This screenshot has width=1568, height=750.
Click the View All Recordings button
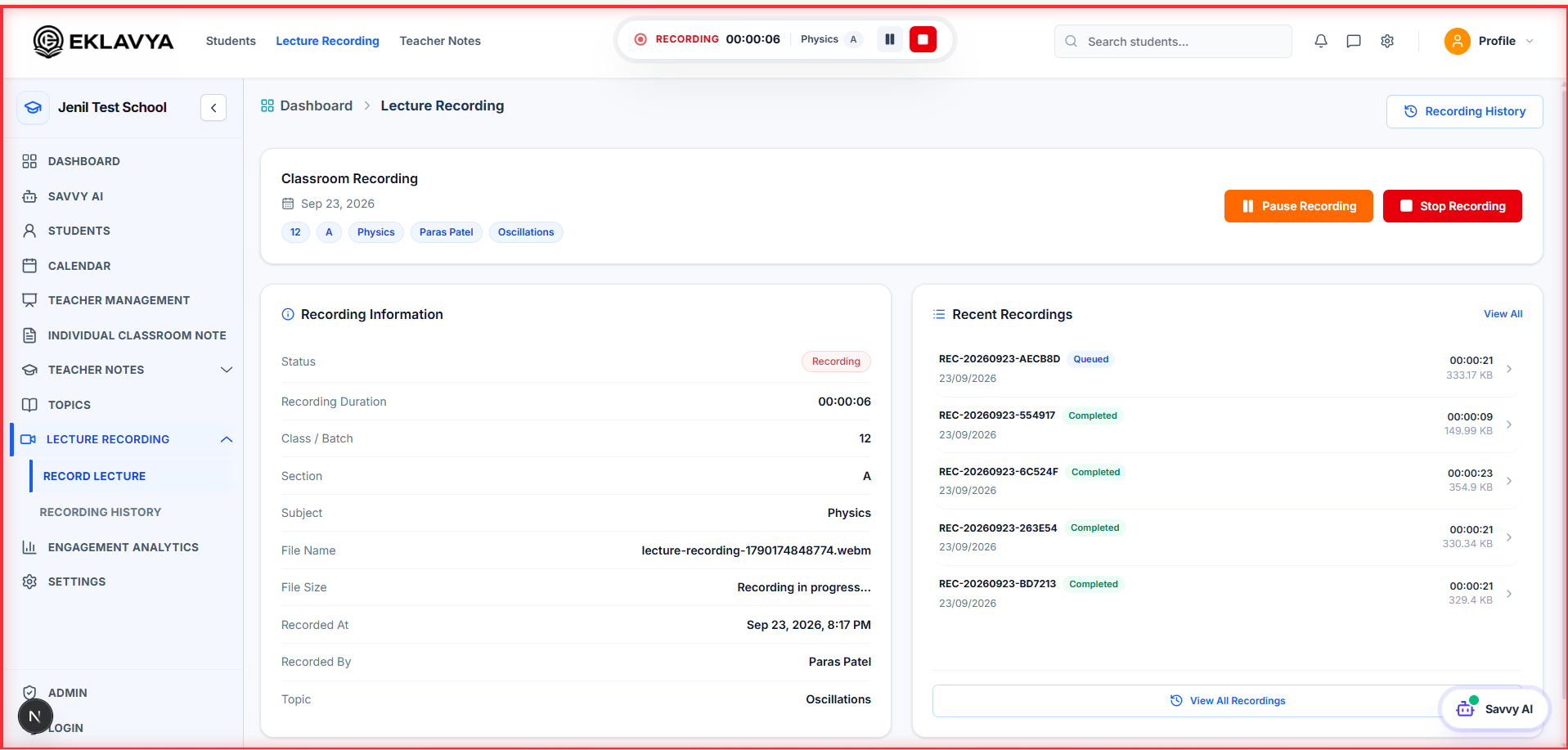tap(1227, 701)
